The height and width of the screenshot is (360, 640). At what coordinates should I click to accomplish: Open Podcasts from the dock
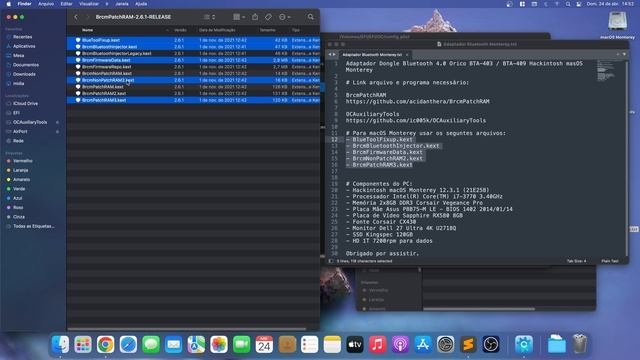point(400,344)
